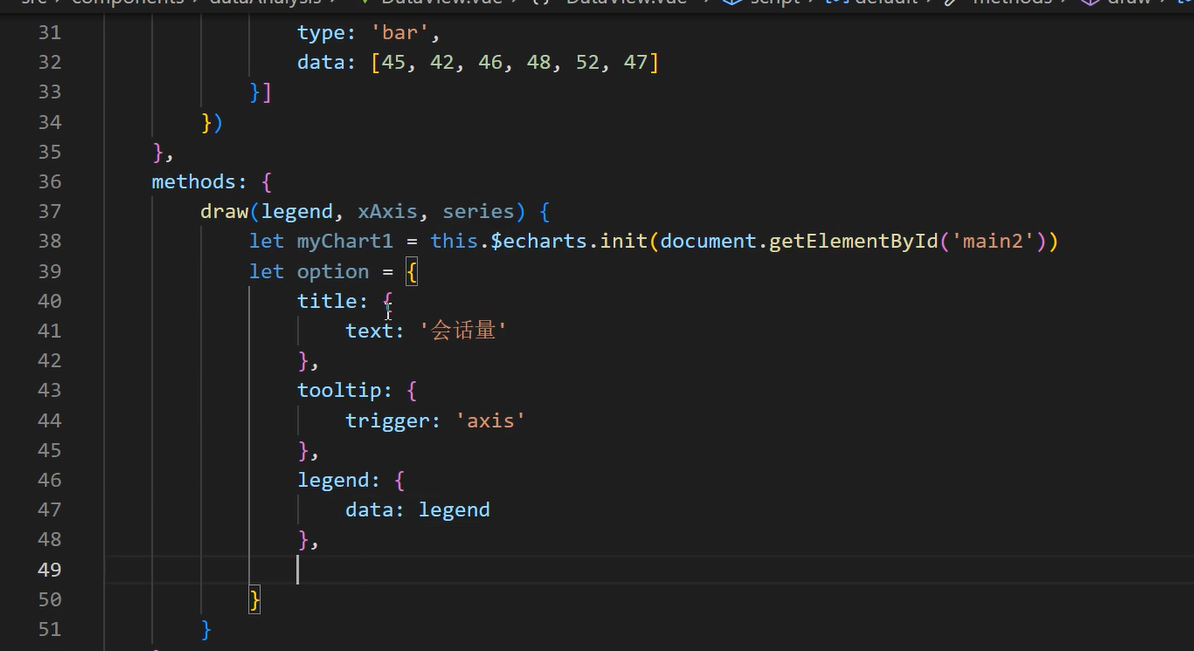Place cursor in the '会话量' string

(x=463, y=330)
